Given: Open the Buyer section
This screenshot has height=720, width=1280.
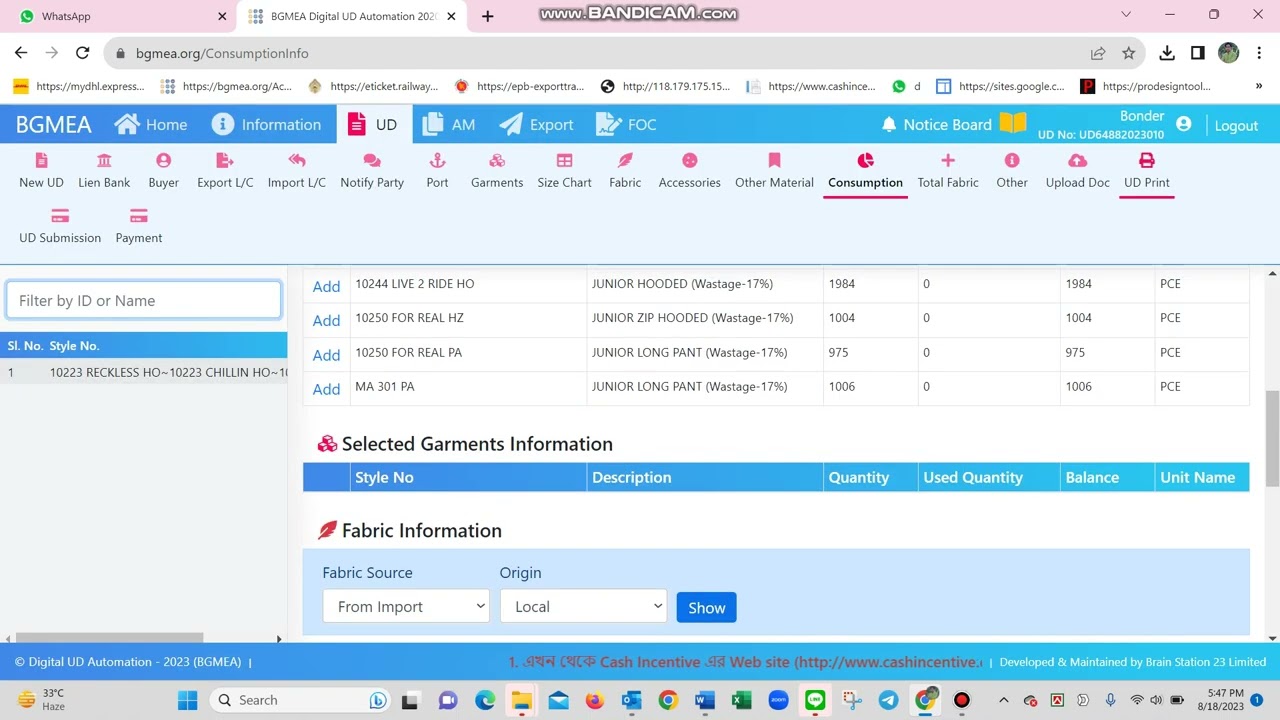Looking at the screenshot, I should coord(163,171).
